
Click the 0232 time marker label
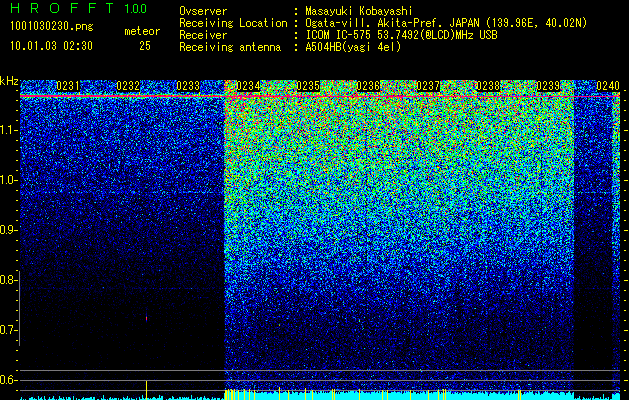point(128,86)
